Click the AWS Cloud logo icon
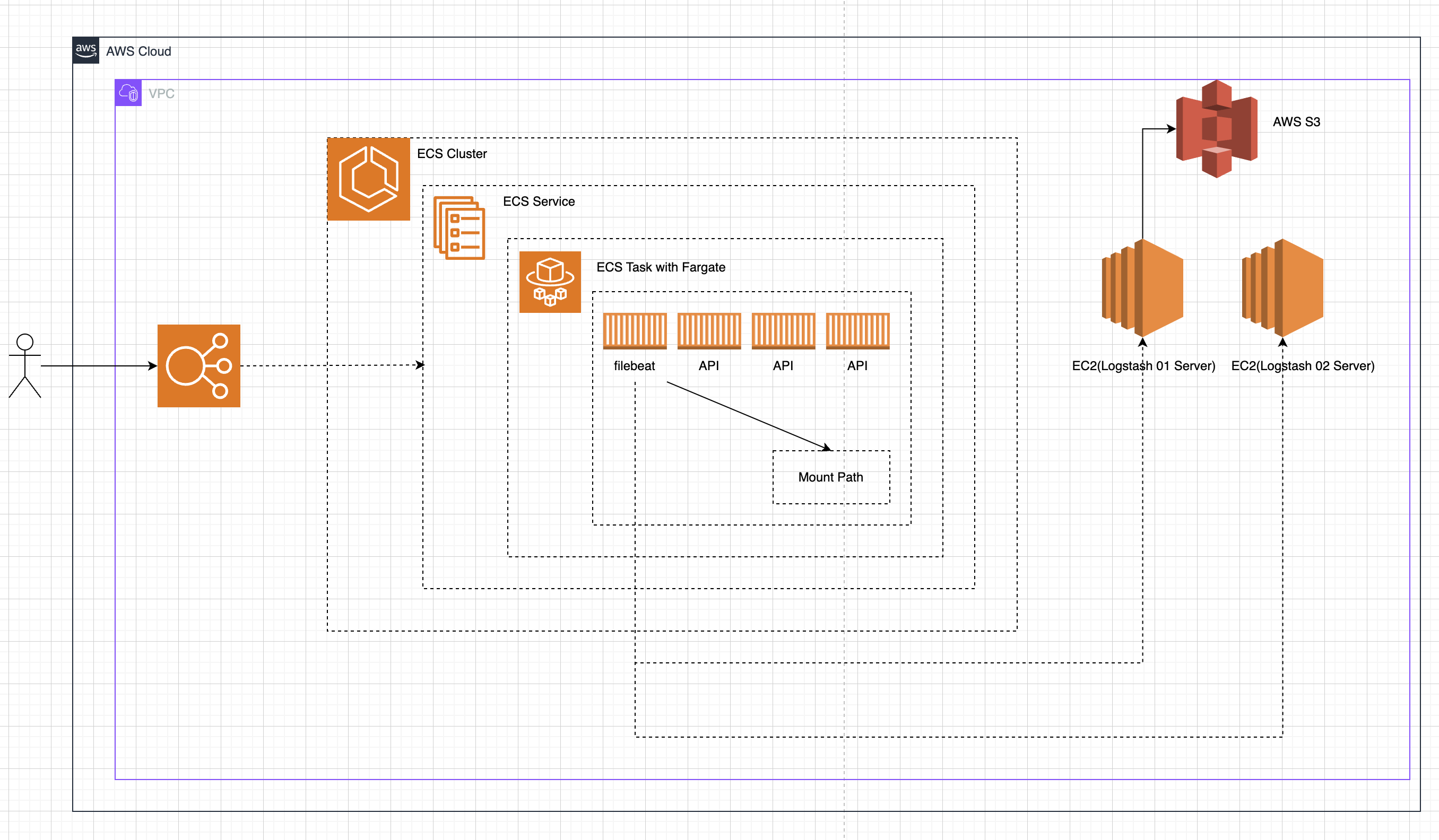 pos(85,51)
